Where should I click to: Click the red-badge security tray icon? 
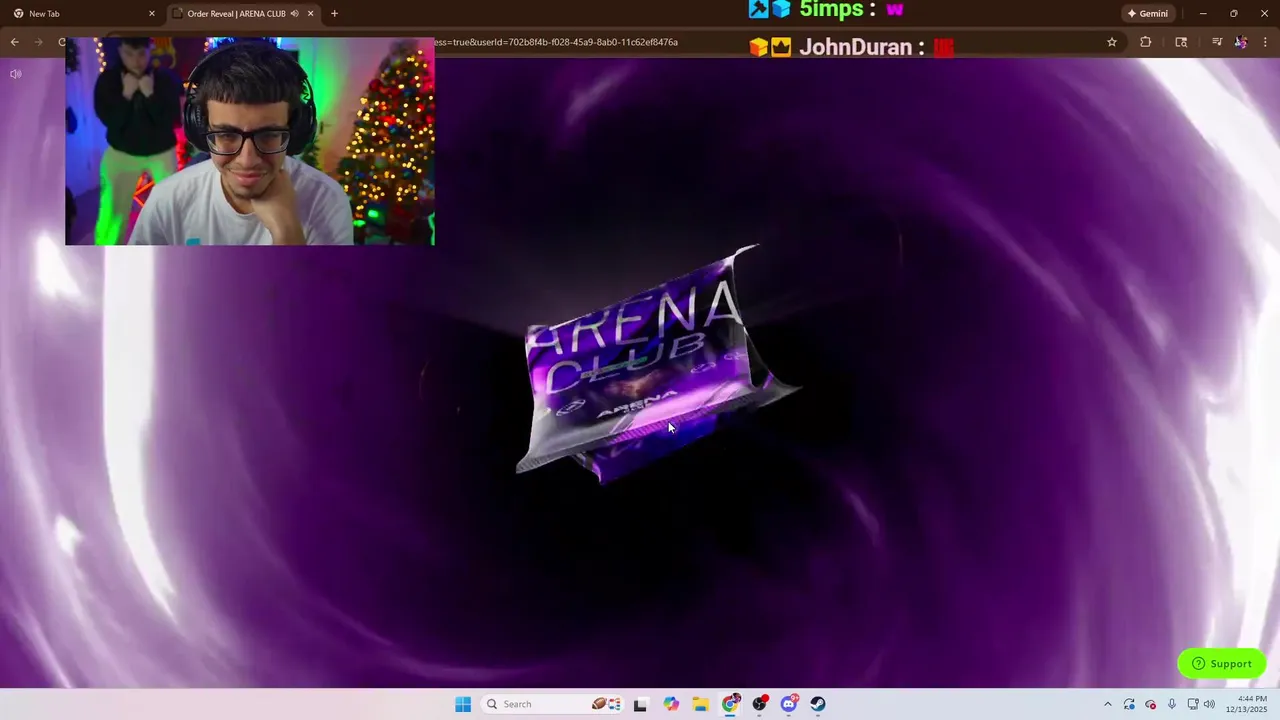click(x=1150, y=704)
